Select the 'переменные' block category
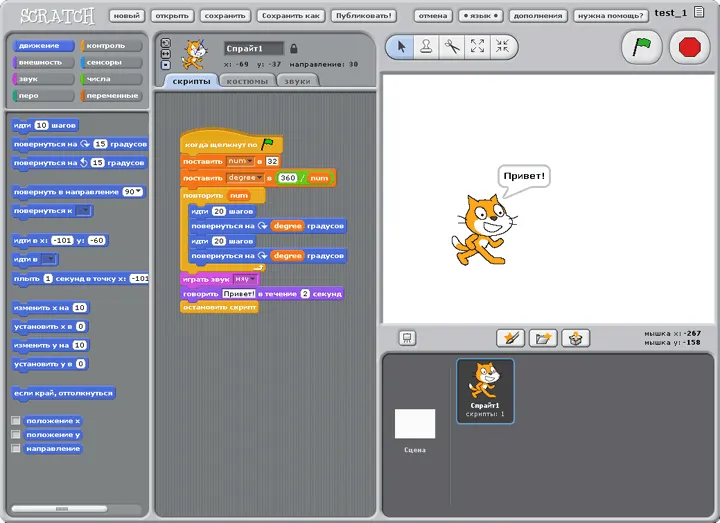720x523 pixels. click(x=111, y=96)
